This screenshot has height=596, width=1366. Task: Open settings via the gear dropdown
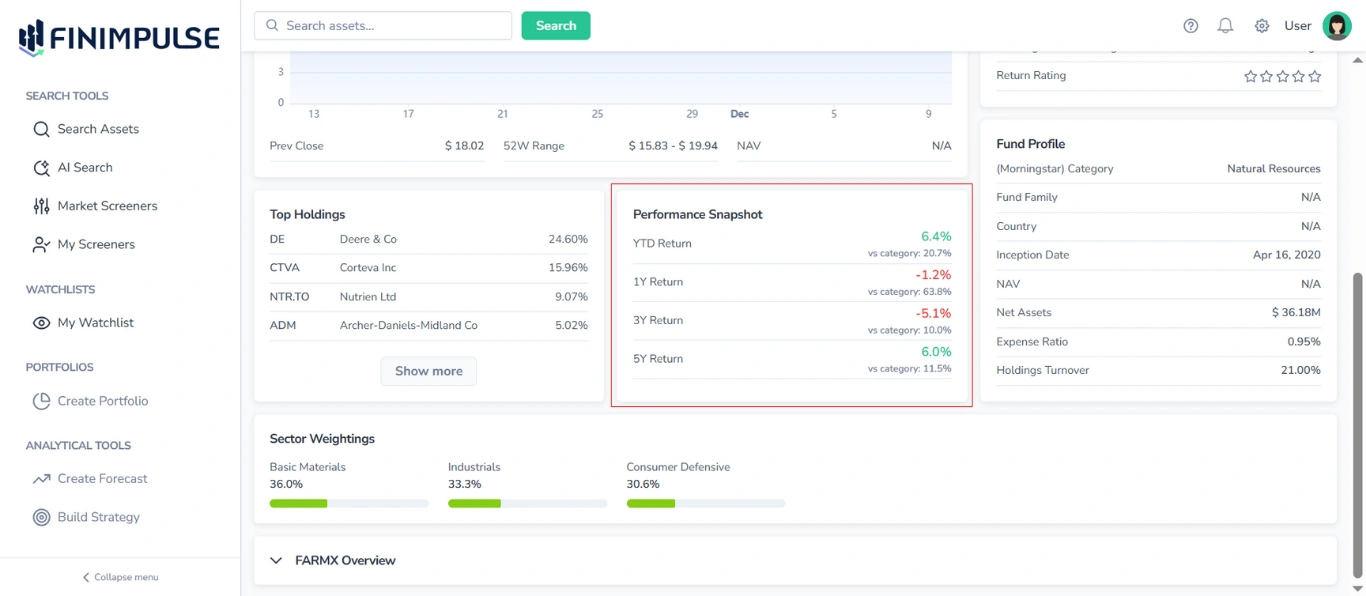pyautogui.click(x=1261, y=26)
